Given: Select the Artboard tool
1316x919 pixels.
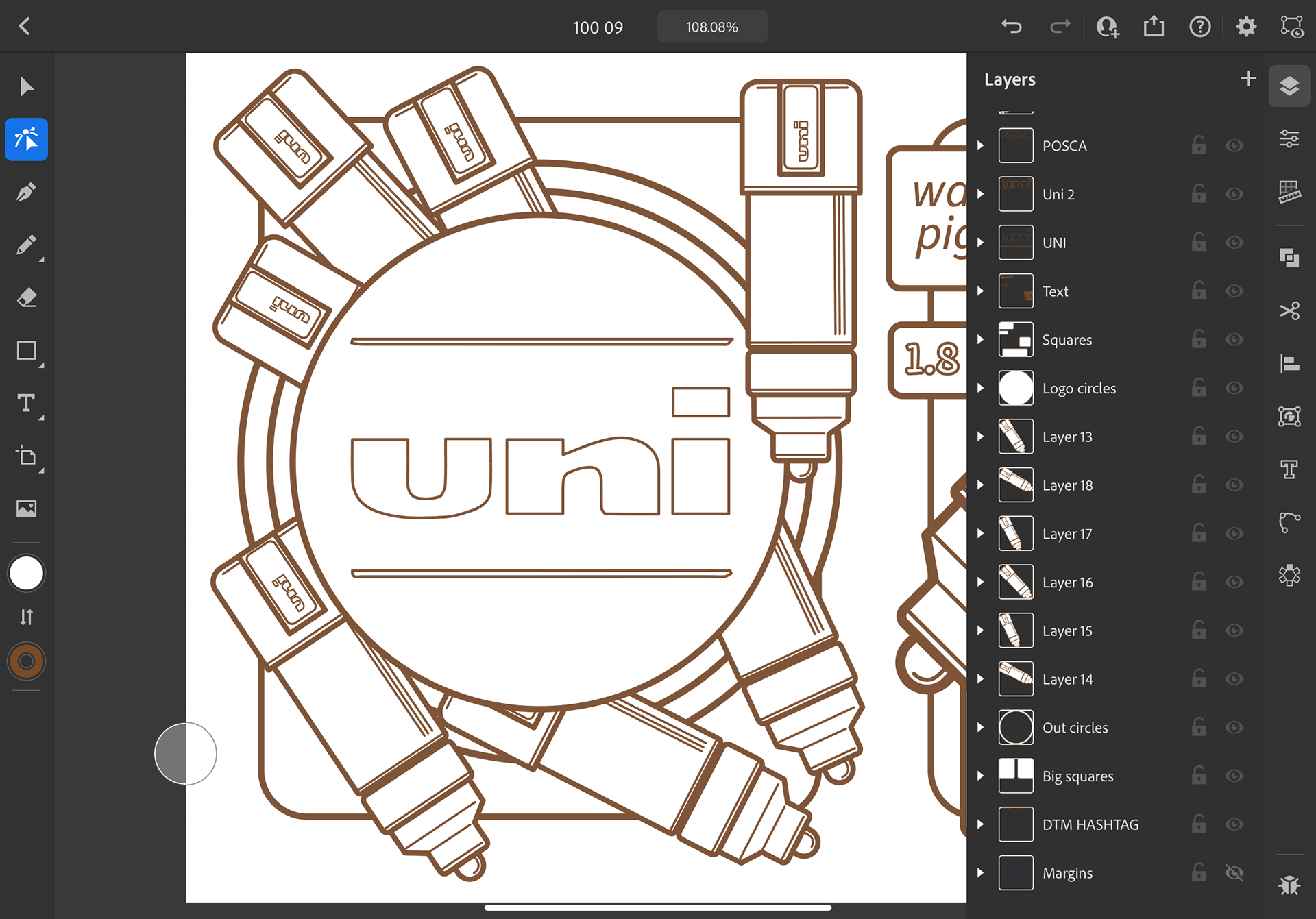Looking at the screenshot, I should [x=27, y=456].
